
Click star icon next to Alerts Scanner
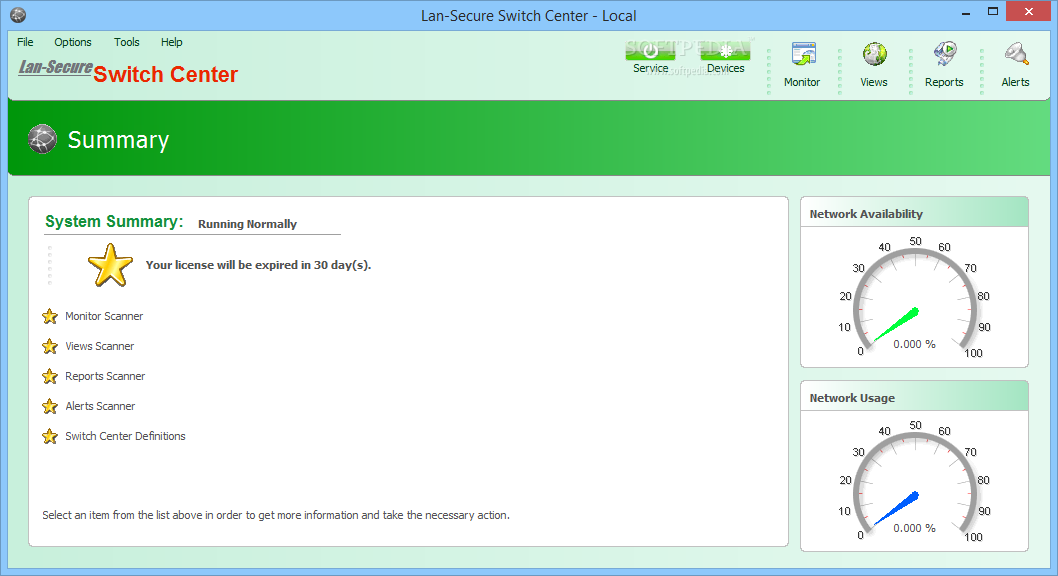click(50, 406)
